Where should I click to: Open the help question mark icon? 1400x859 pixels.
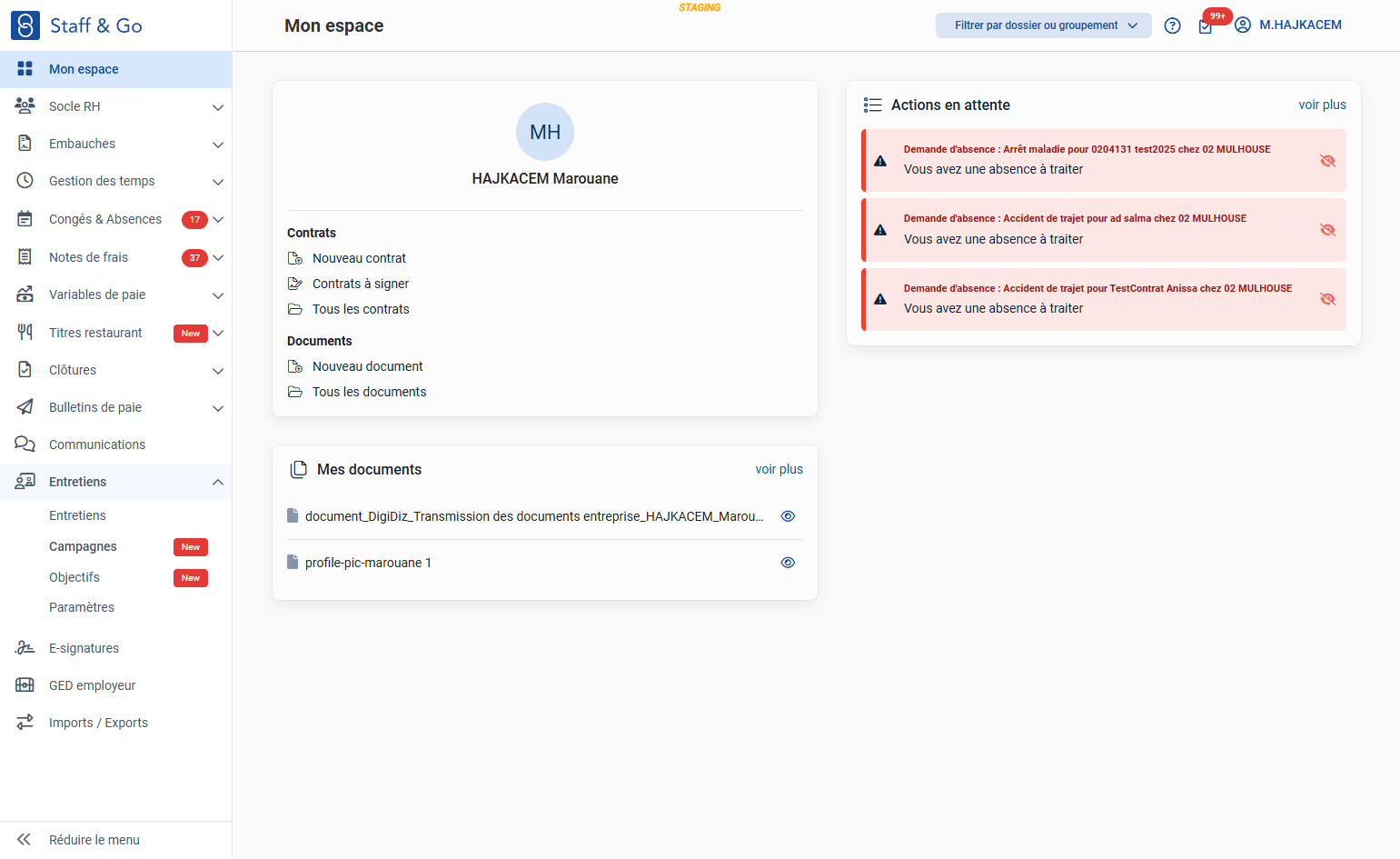(x=1172, y=25)
